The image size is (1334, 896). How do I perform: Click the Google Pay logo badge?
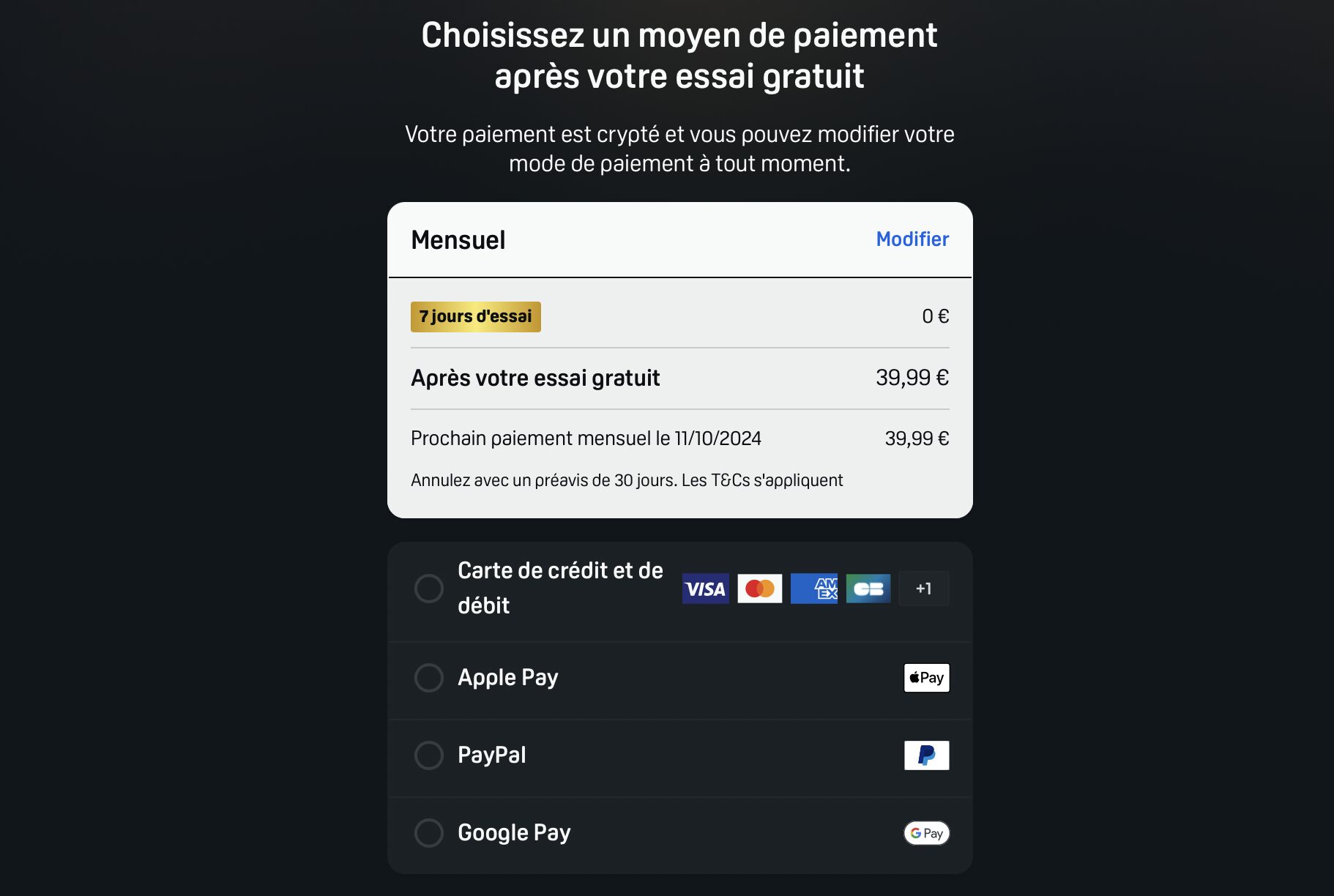click(x=926, y=833)
